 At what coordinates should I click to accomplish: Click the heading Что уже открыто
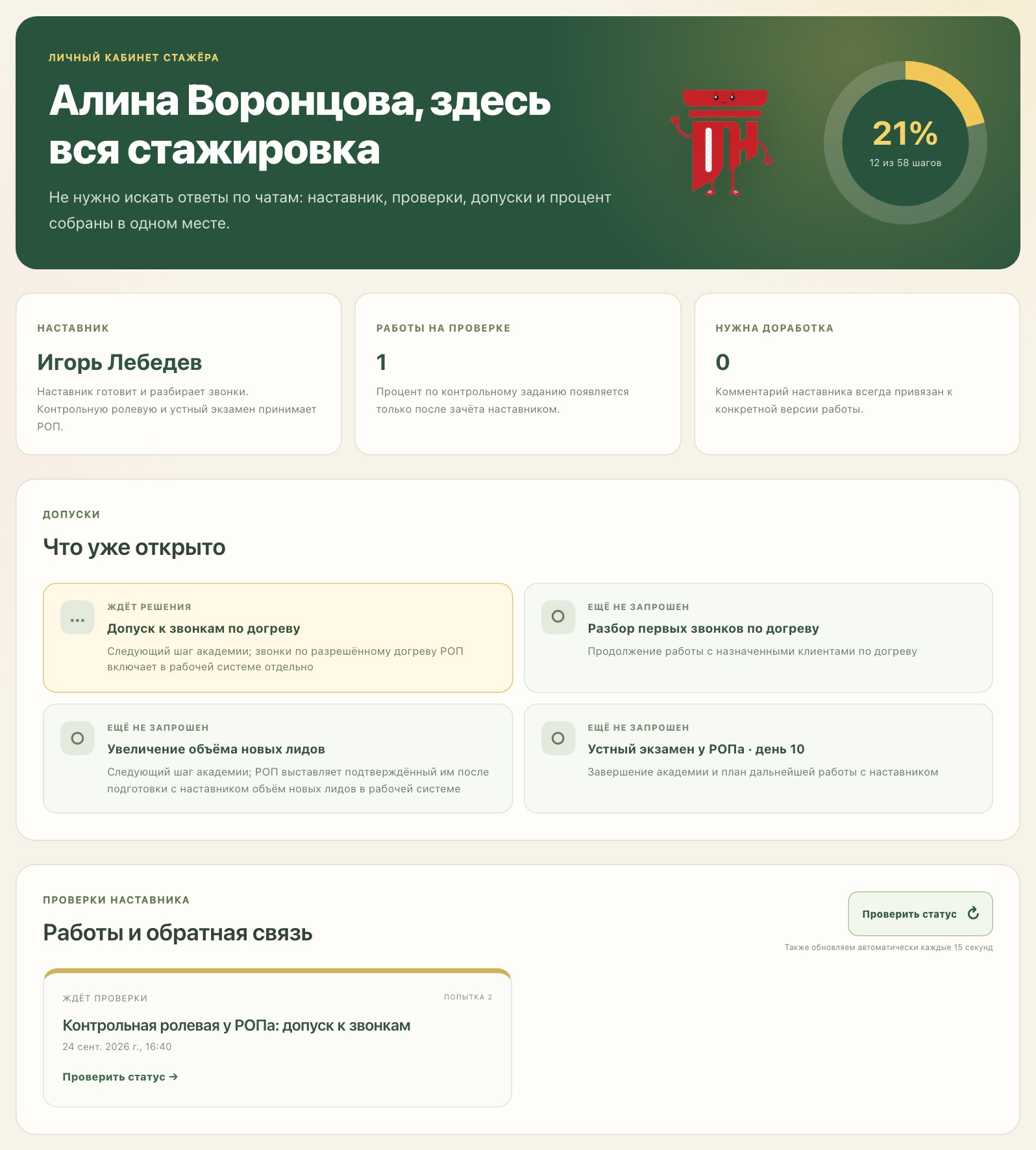click(x=134, y=547)
